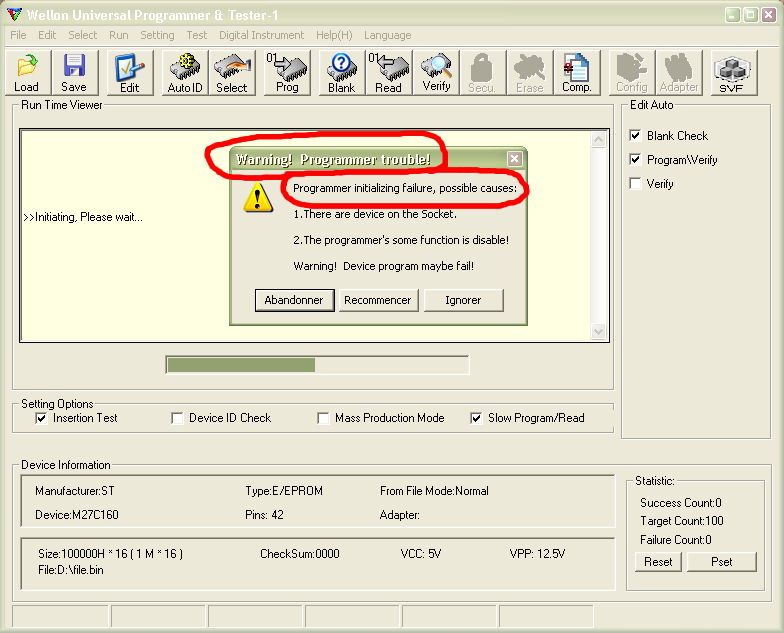Screen dimensions: 784x633
Task: Click the 'Type:E/EPROM' text
Action: (284, 490)
